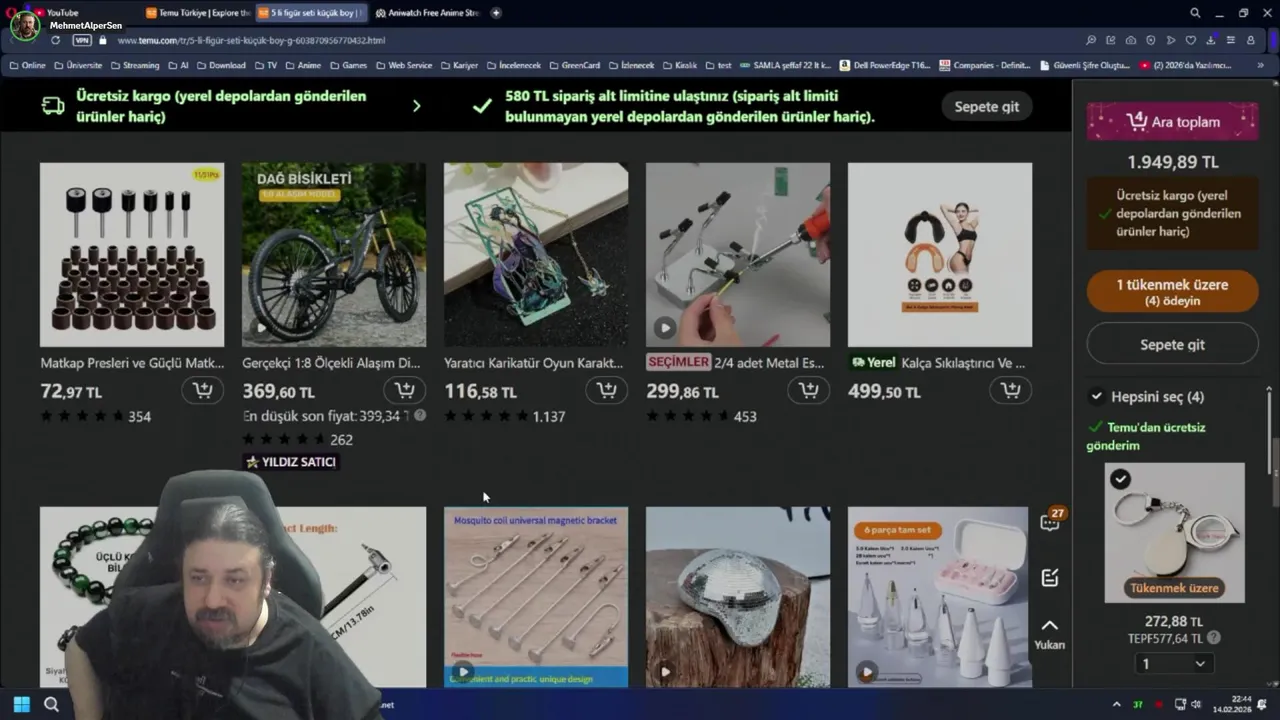Image resolution: width=1280 pixels, height=720 pixels.
Task: Open browser downloads icon in address bar
Action: coord(1211,40)
